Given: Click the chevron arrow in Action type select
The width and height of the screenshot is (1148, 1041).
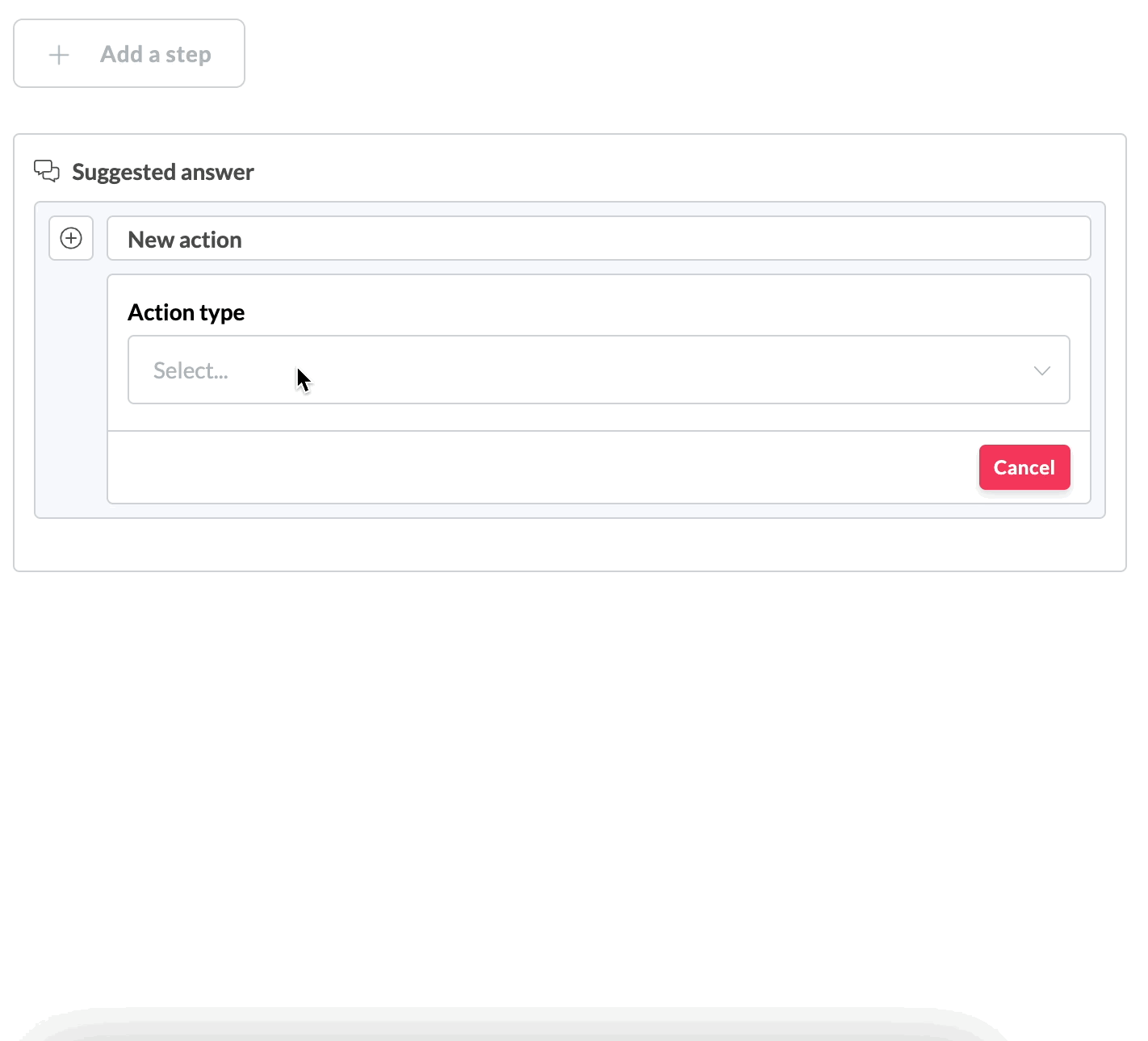Looking at the screenshot, I should [1041, 371].
